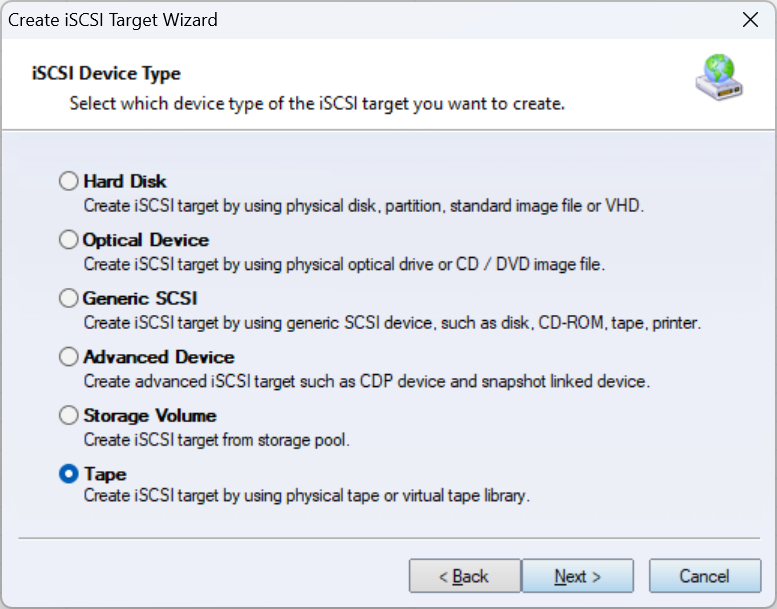This screenshot has width=777, height=609.
Task: Cancel the iSCSI target wizard
Action: pos(704,576)
